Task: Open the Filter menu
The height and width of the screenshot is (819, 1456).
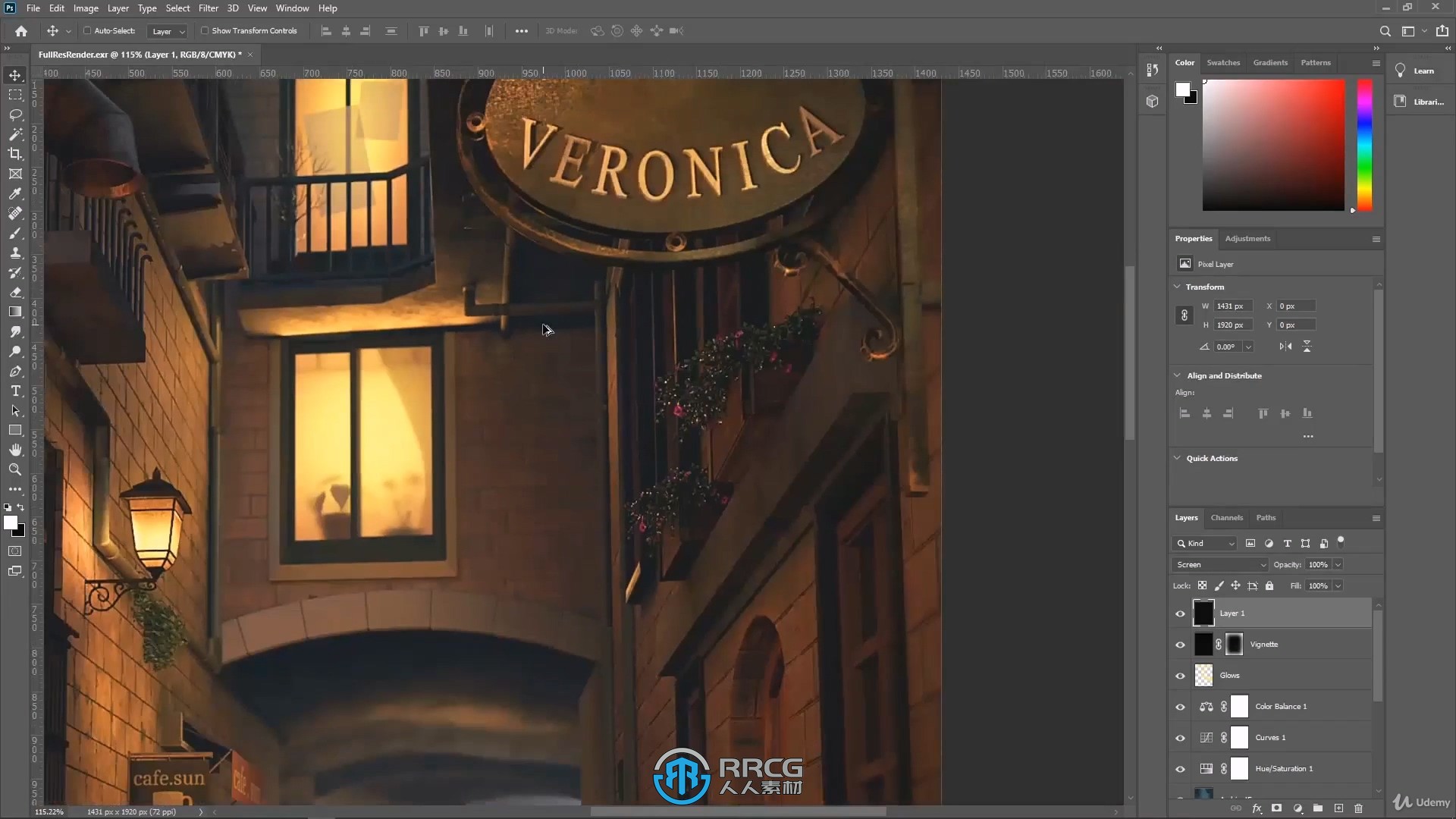Action: (208, 8)
